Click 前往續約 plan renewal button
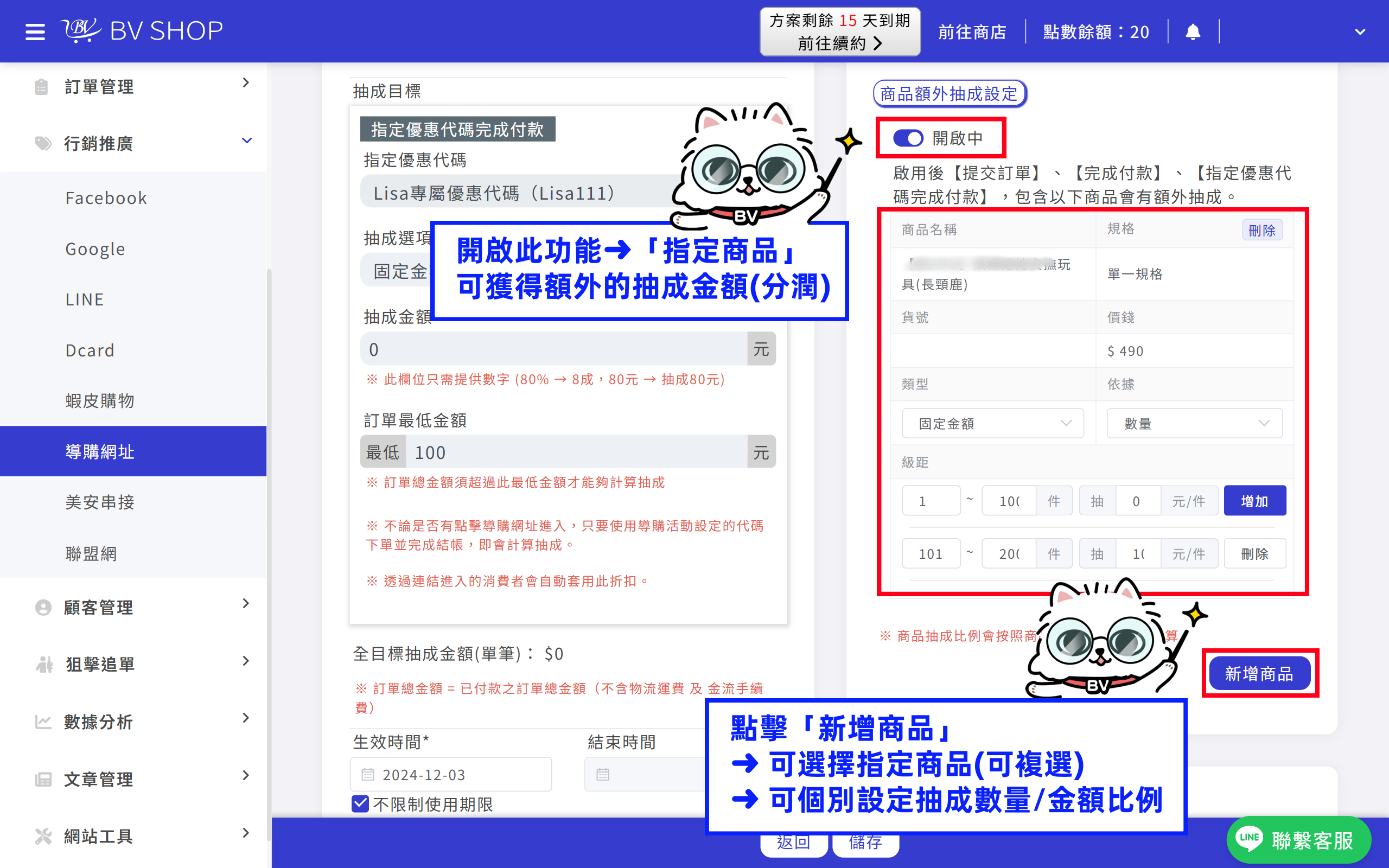1389x868 pixels. coord(840,31)
